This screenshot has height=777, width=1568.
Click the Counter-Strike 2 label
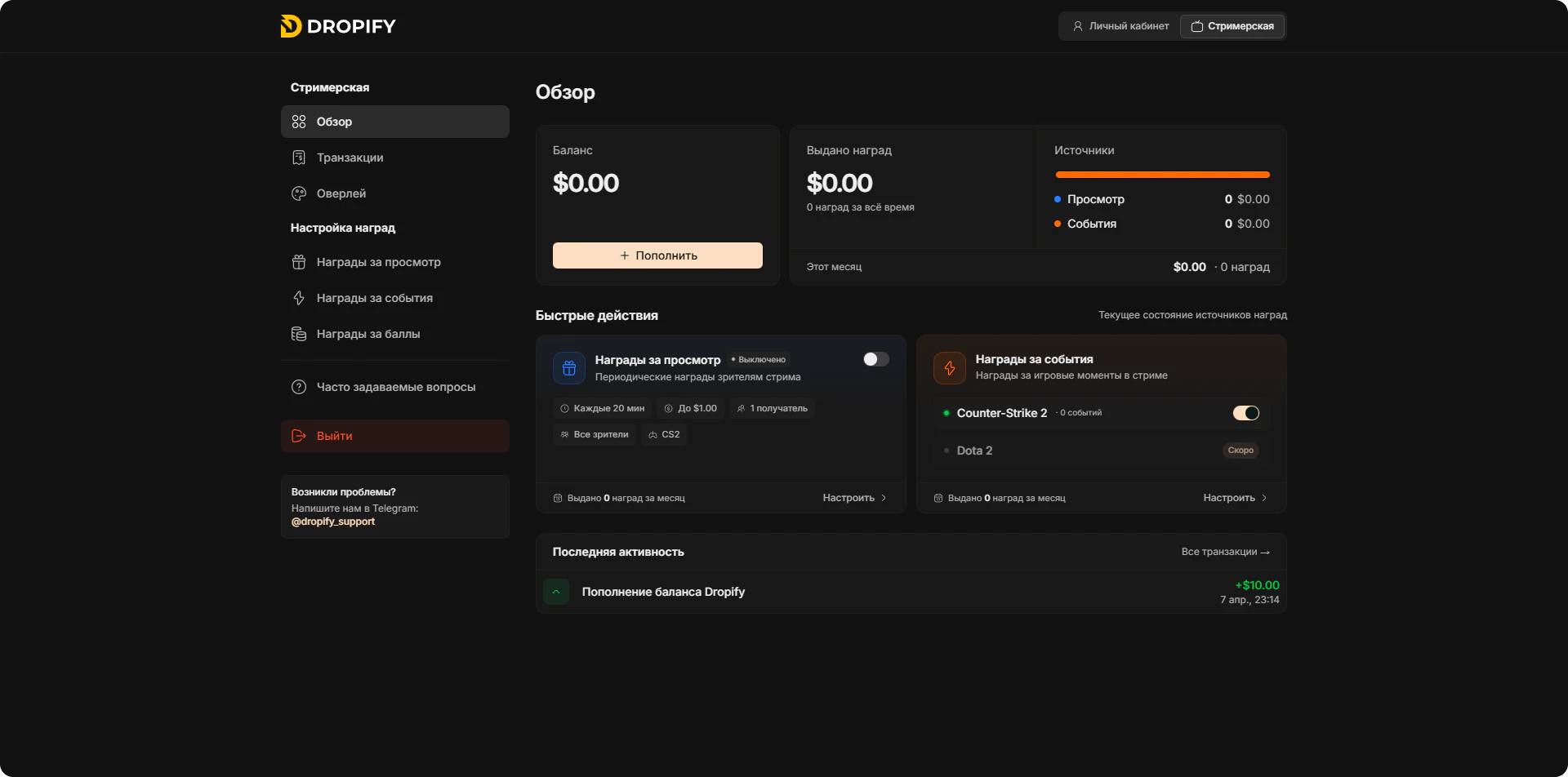pos(1002,413)
